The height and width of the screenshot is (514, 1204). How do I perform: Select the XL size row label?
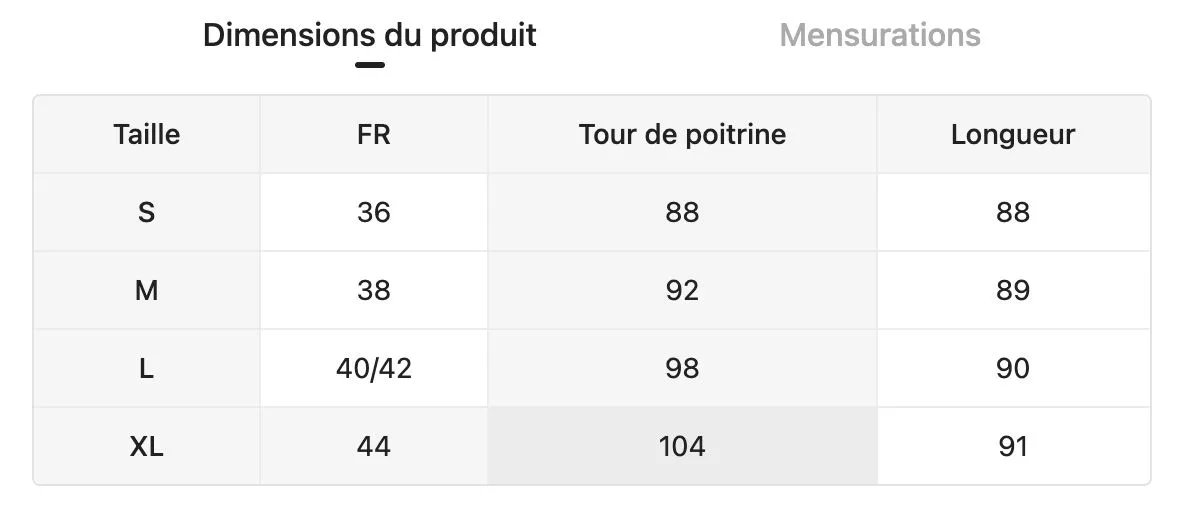tap(147, 446)
